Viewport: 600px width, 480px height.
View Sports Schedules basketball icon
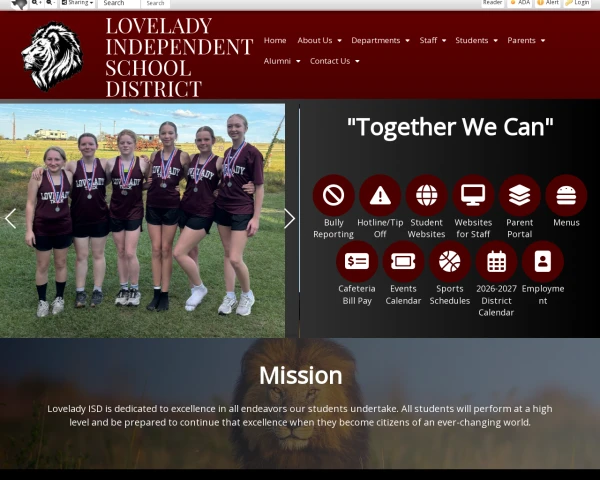coord(450,262)
